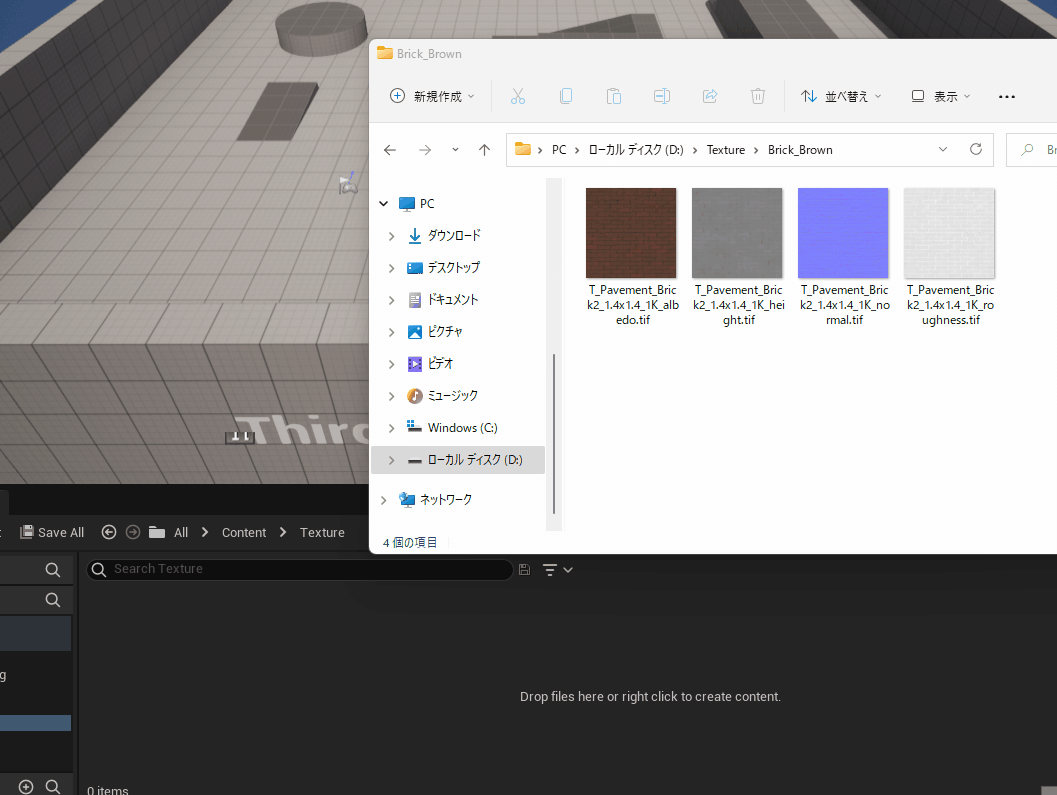Click Save All in Unreal content browser
The height and width of the screenshot is (795, 1057).
[52, 532]
